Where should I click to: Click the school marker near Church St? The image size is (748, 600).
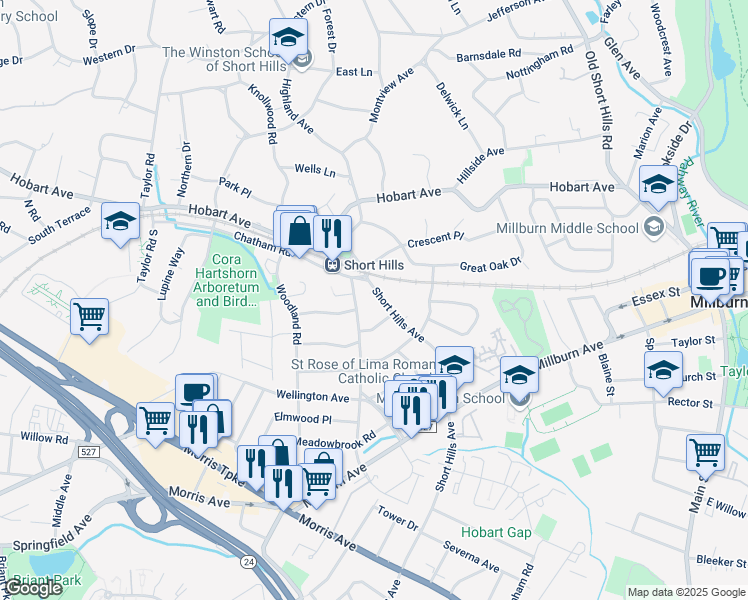[x=663, y=373]
